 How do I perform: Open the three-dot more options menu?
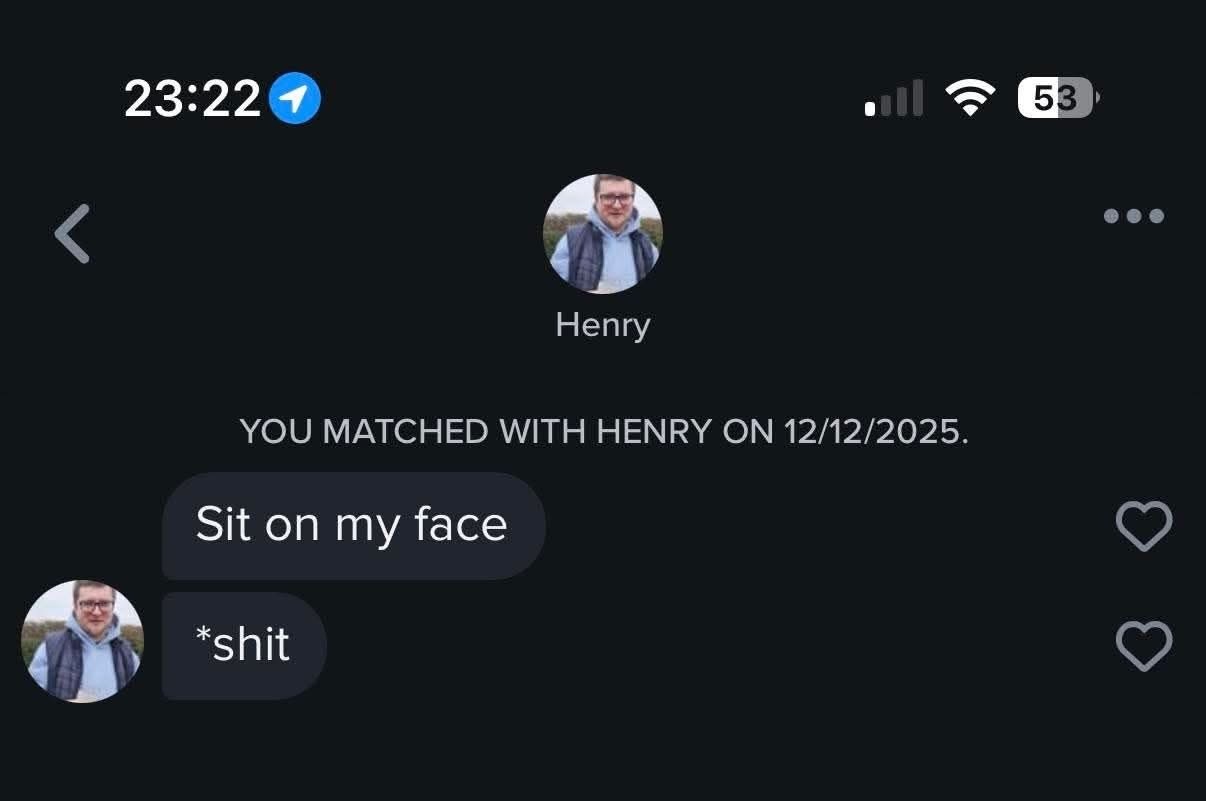[1133, 216]
